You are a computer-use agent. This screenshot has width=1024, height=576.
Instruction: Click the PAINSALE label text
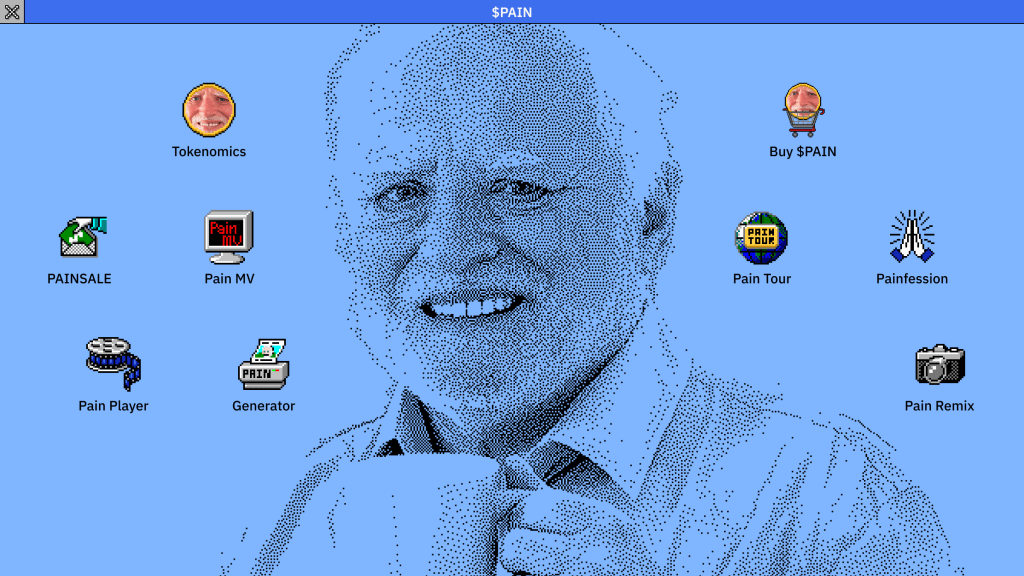[79, 279]
